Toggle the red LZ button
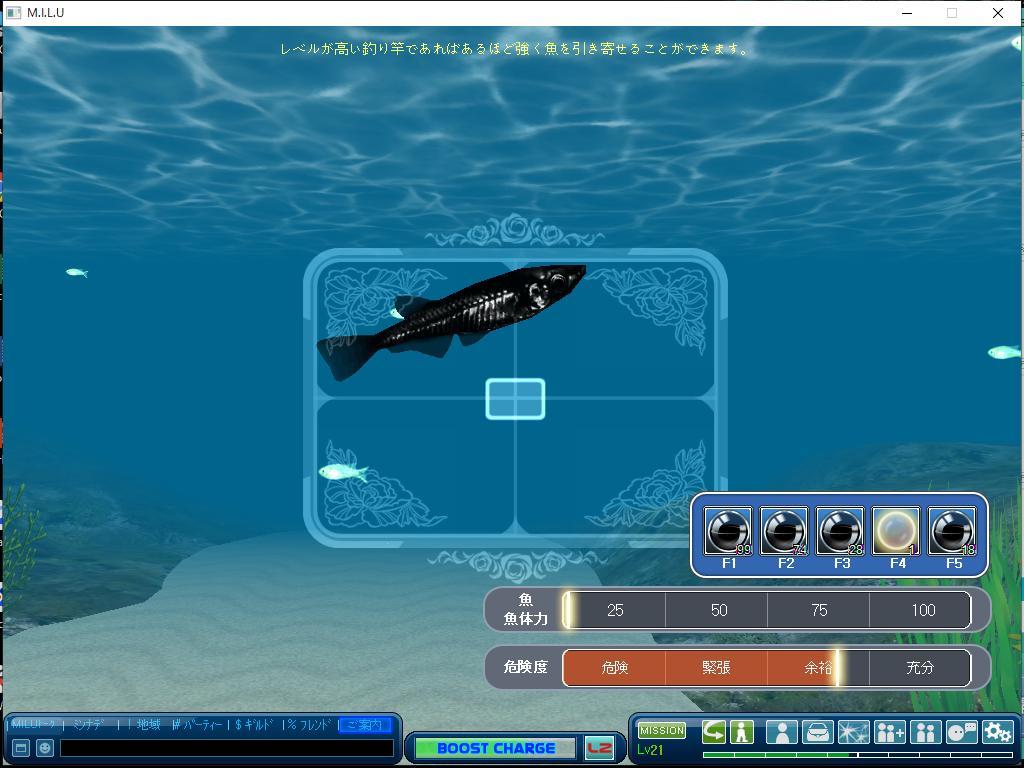This screenshot has height=768, width=1024. tap(599, 748)
